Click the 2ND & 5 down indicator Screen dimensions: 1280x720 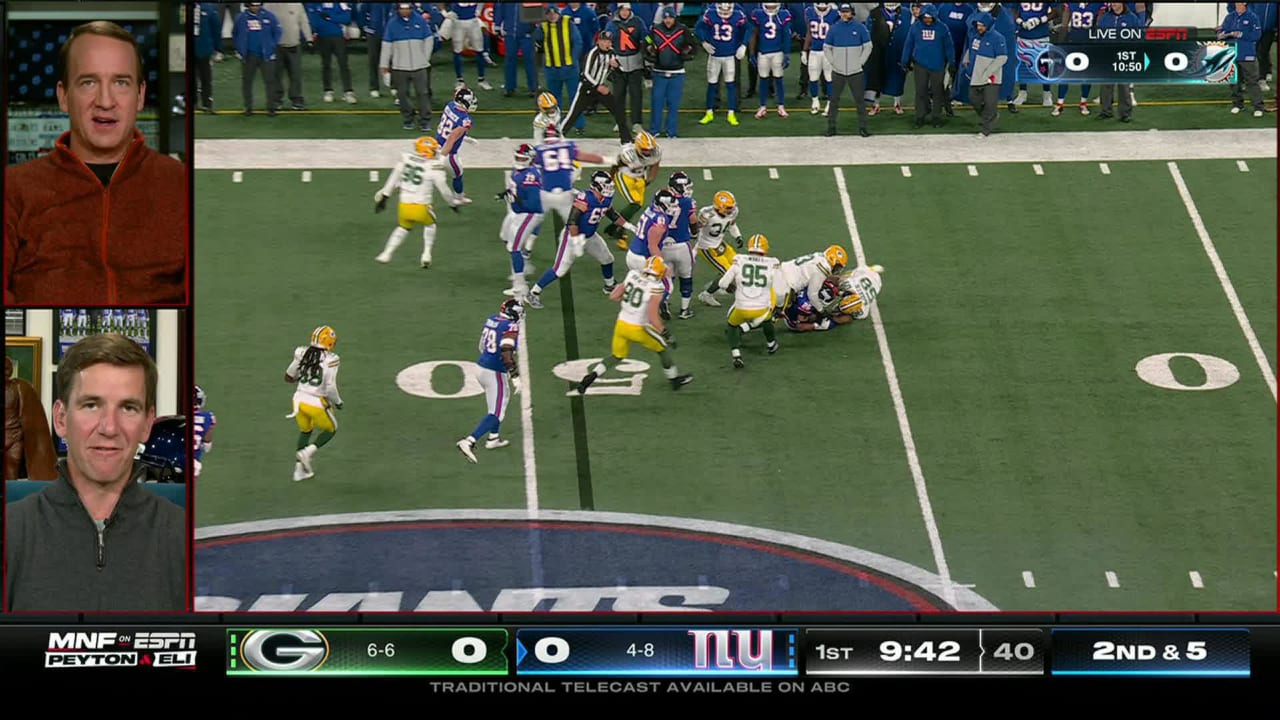1149,651
